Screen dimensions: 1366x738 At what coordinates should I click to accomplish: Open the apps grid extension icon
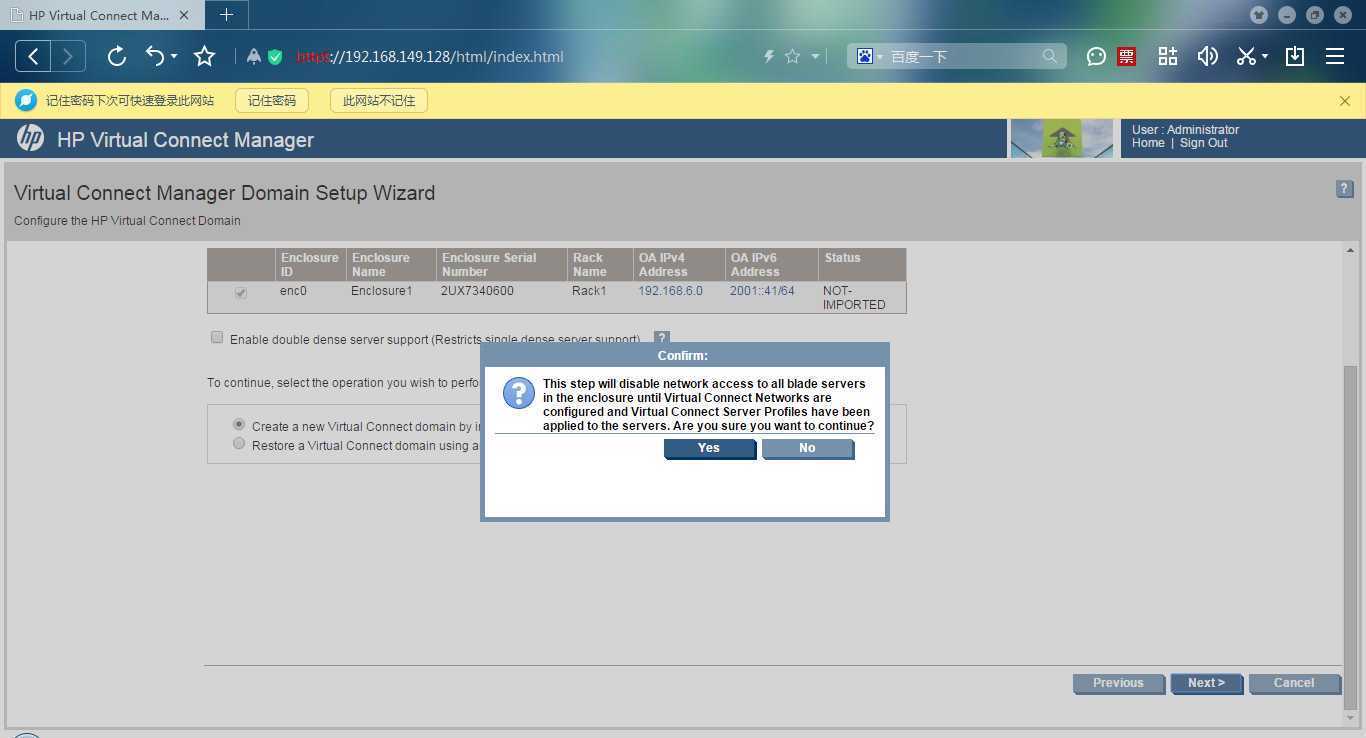[x=1168, y=57]
